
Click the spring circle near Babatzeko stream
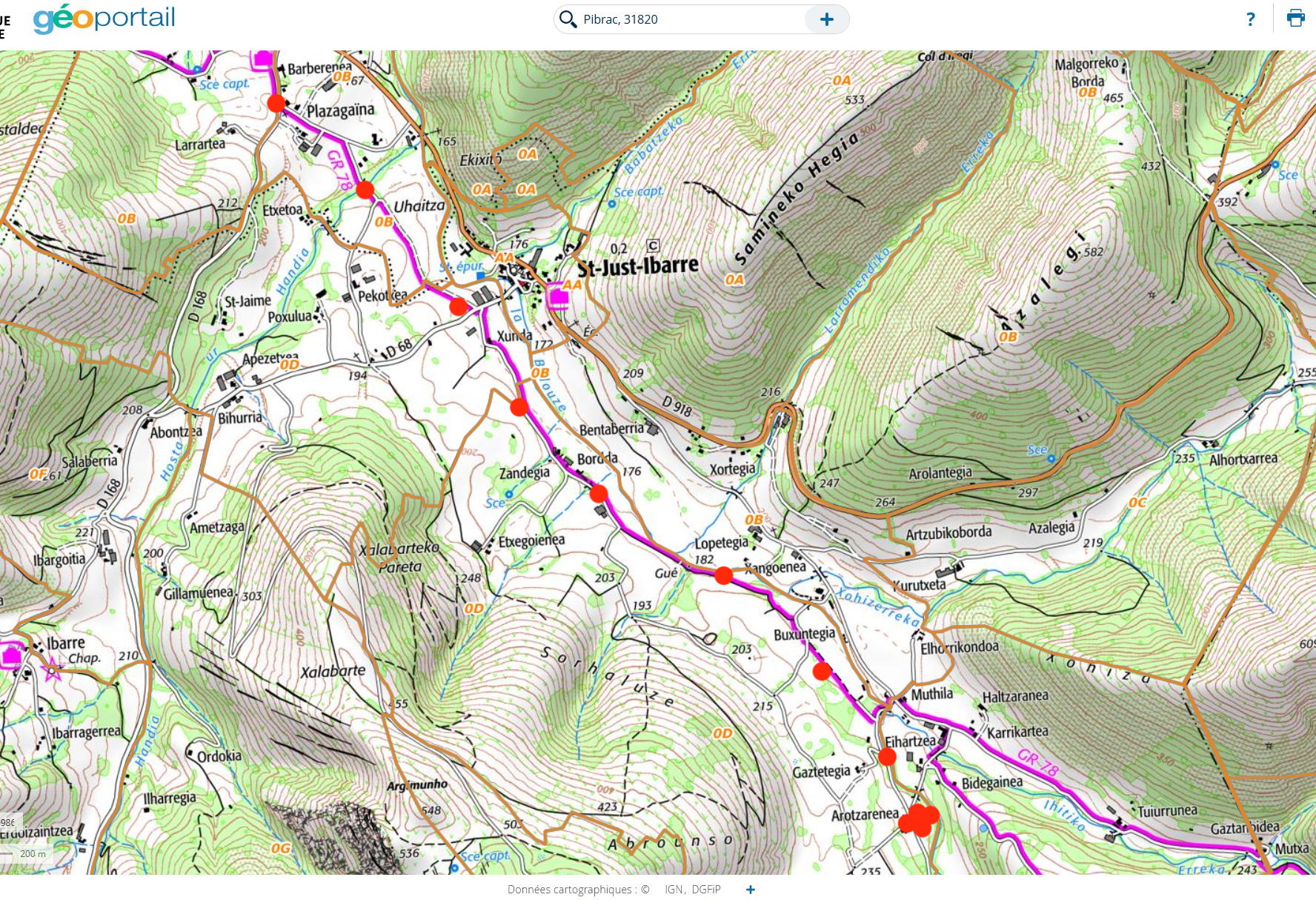pos(612,204)
